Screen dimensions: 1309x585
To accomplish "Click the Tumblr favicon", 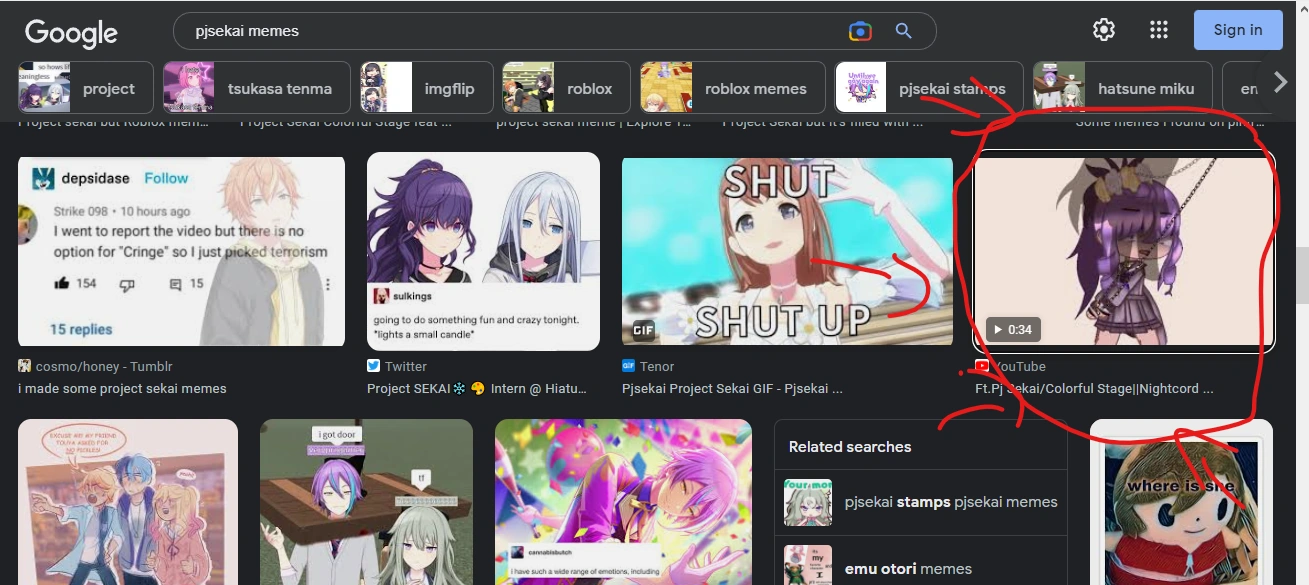I will coord(24,366).
